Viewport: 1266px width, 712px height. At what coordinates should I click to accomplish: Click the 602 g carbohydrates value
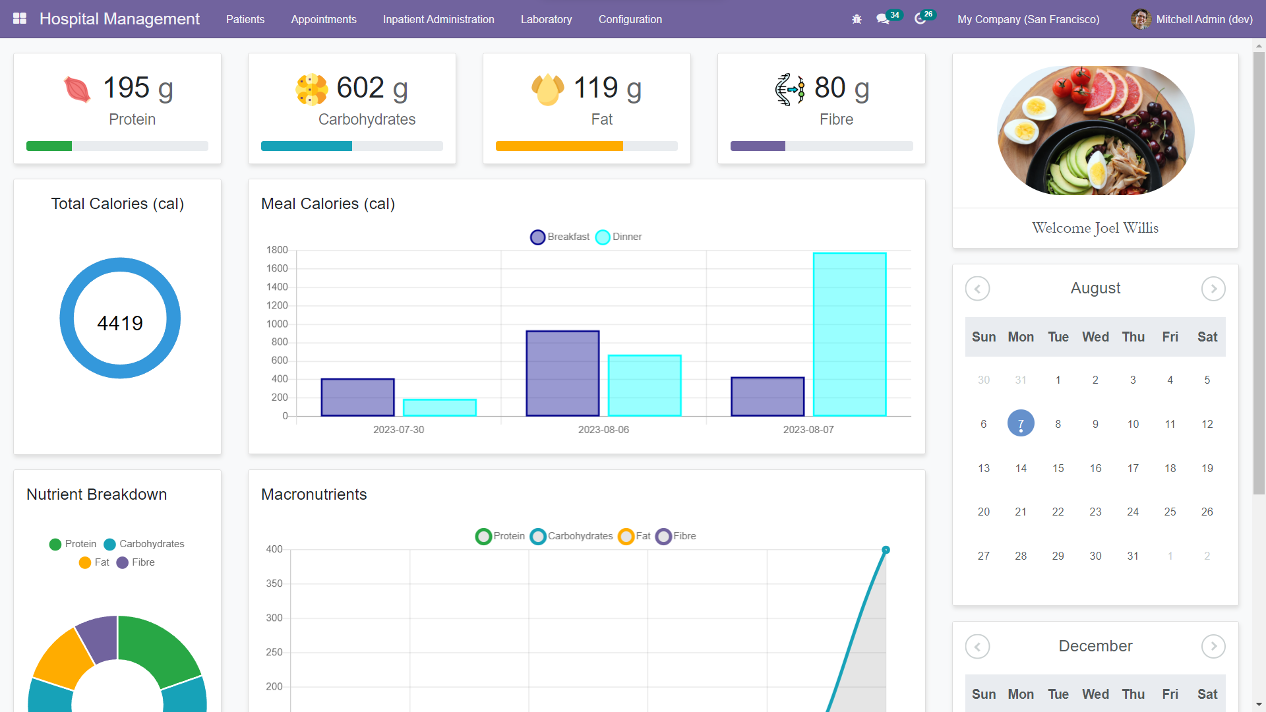coord(372,88)
